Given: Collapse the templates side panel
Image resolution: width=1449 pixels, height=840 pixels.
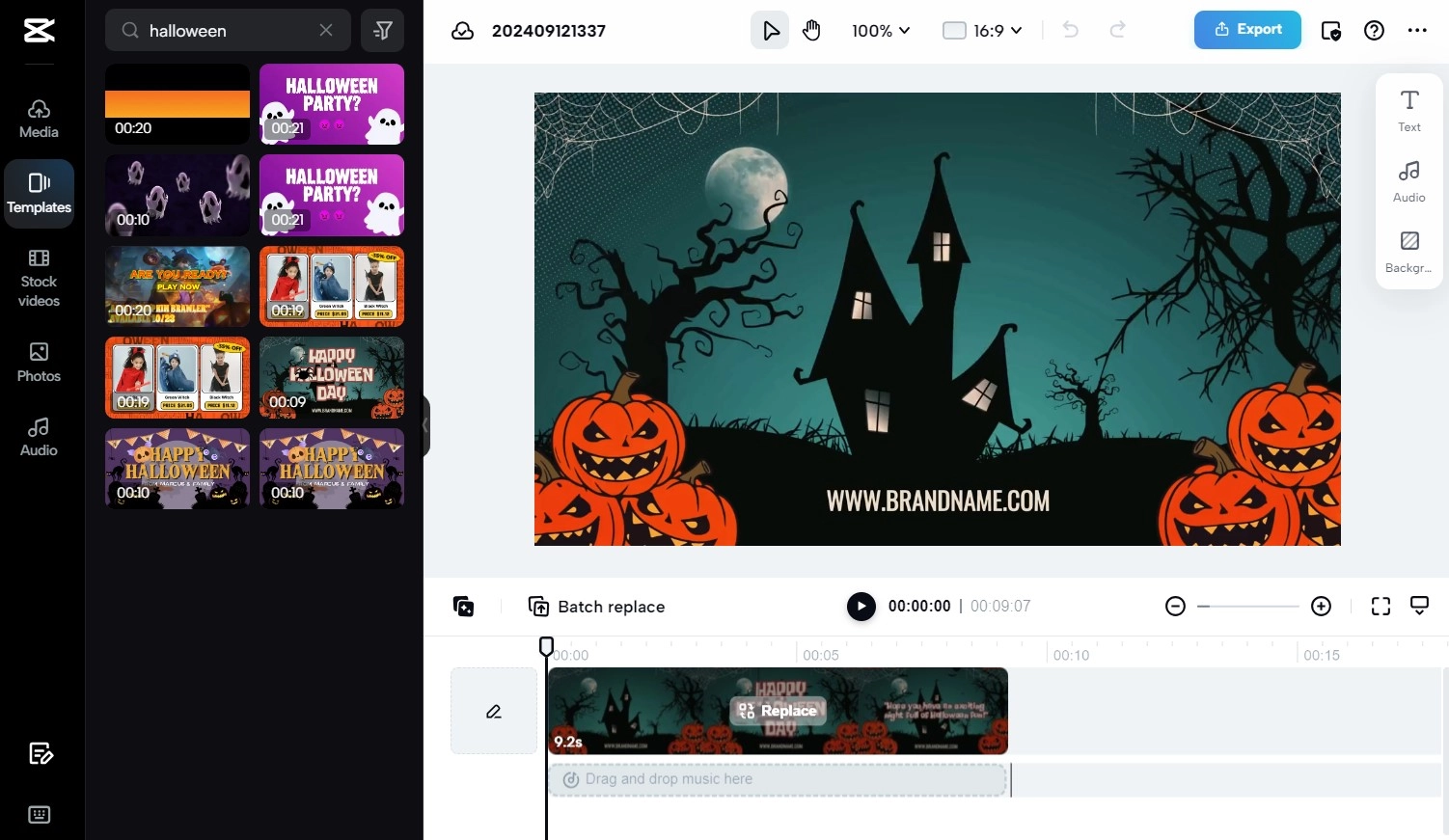Looking at the screenshot, I should click(424, 425).
